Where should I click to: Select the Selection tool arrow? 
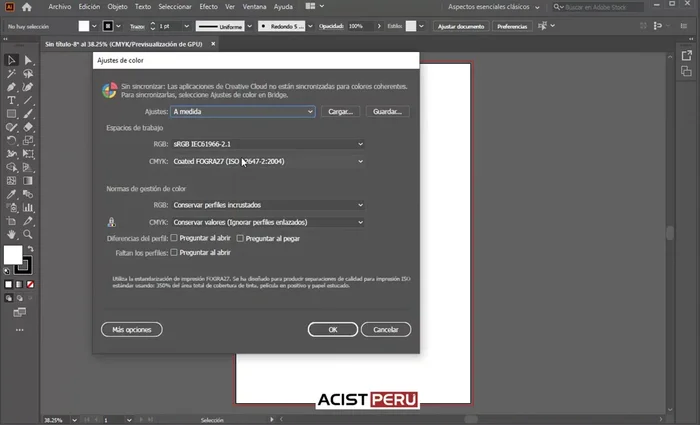tap(11, 60)
